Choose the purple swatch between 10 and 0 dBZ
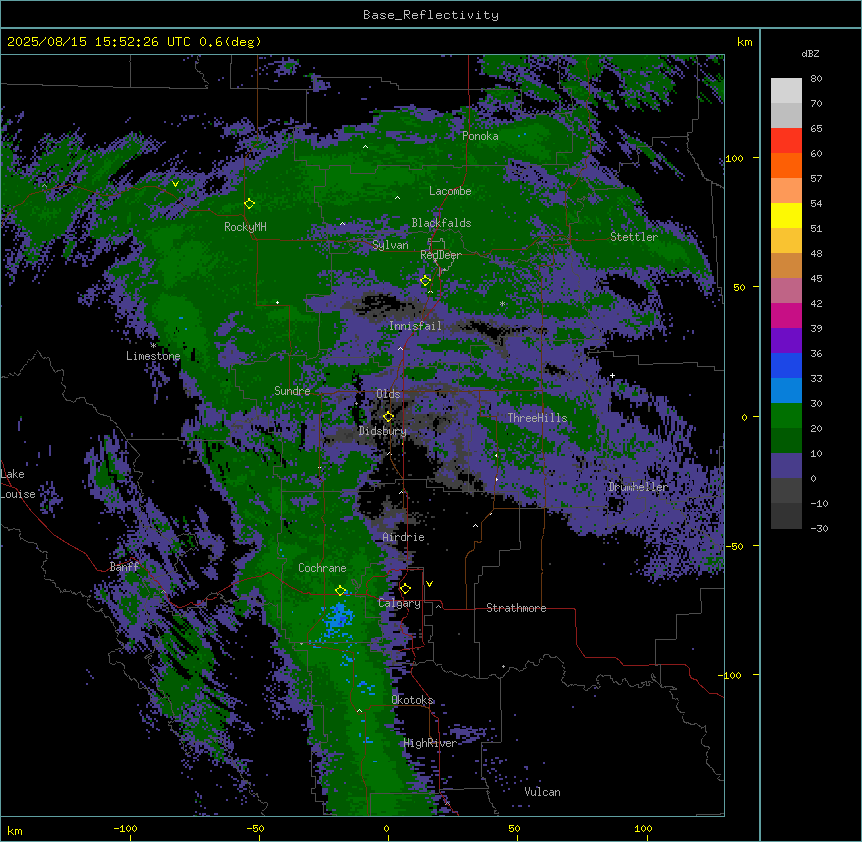This screenshot has width=862, height=842. click(786, 466)
